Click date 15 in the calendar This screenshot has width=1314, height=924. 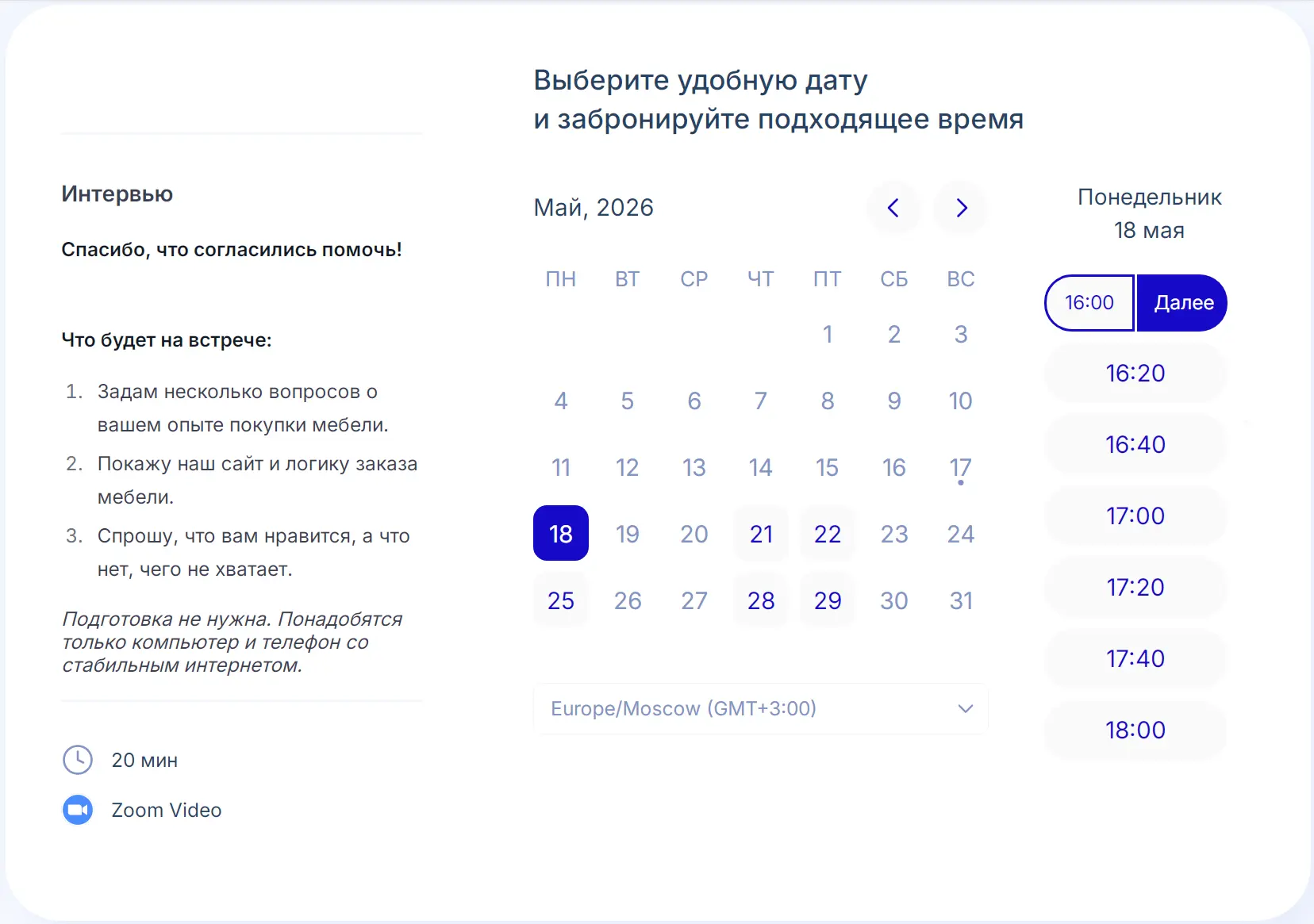coord(828,467)
